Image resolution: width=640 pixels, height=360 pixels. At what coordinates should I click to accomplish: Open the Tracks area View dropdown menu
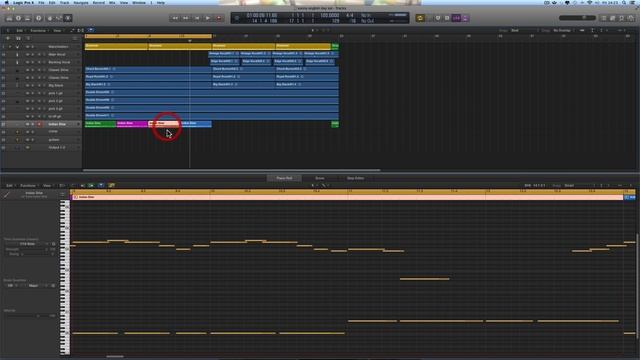58,30
